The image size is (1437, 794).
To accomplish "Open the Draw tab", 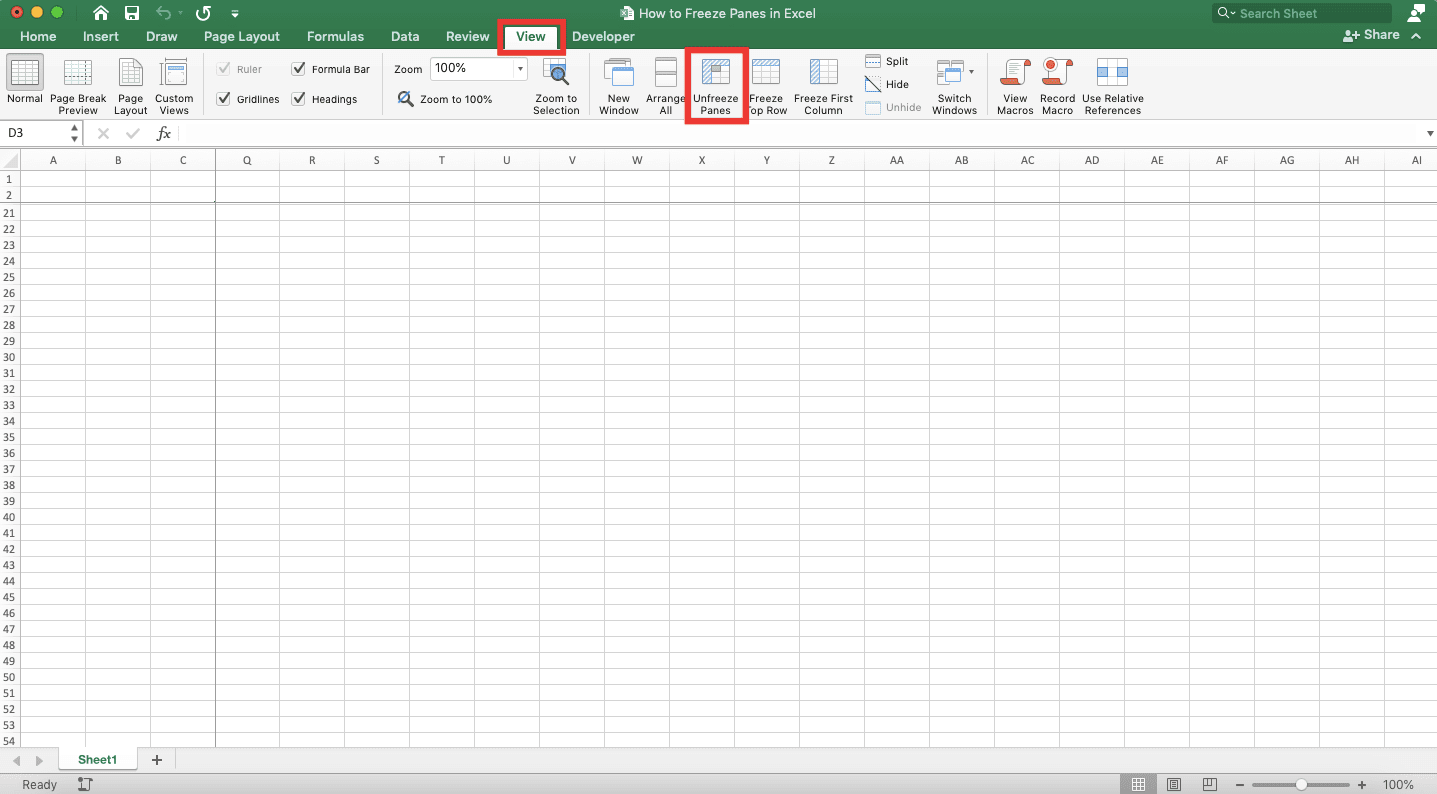I will (162, 36).
